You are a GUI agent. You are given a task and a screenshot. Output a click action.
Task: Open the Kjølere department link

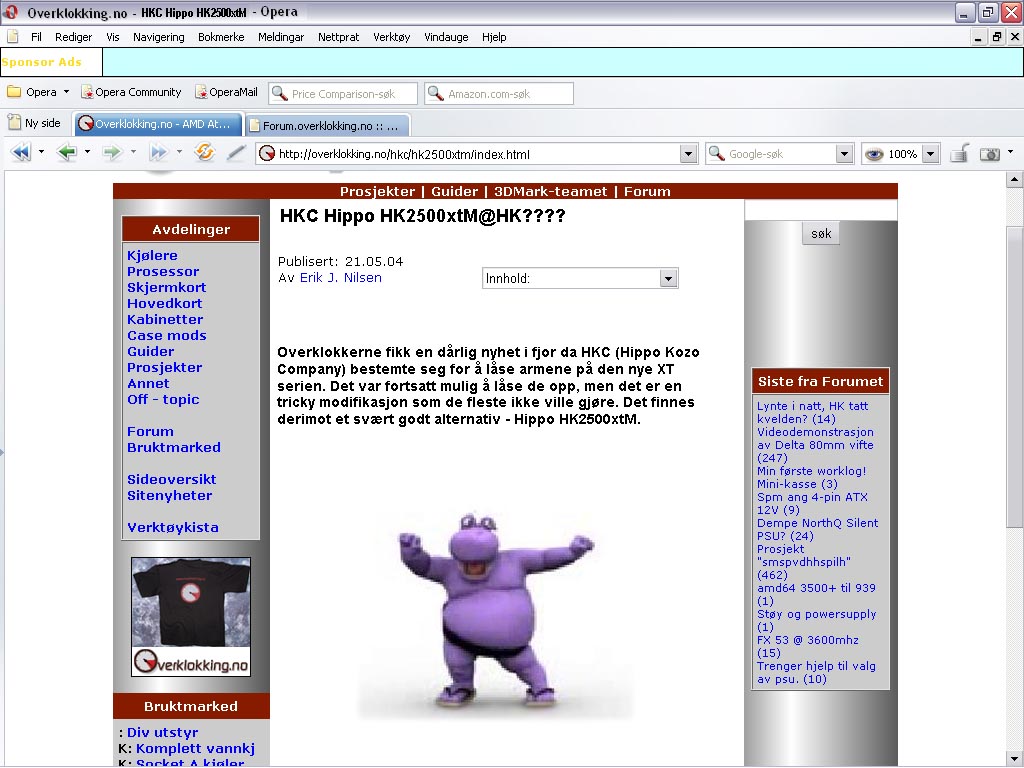click(x=152, y=255)
